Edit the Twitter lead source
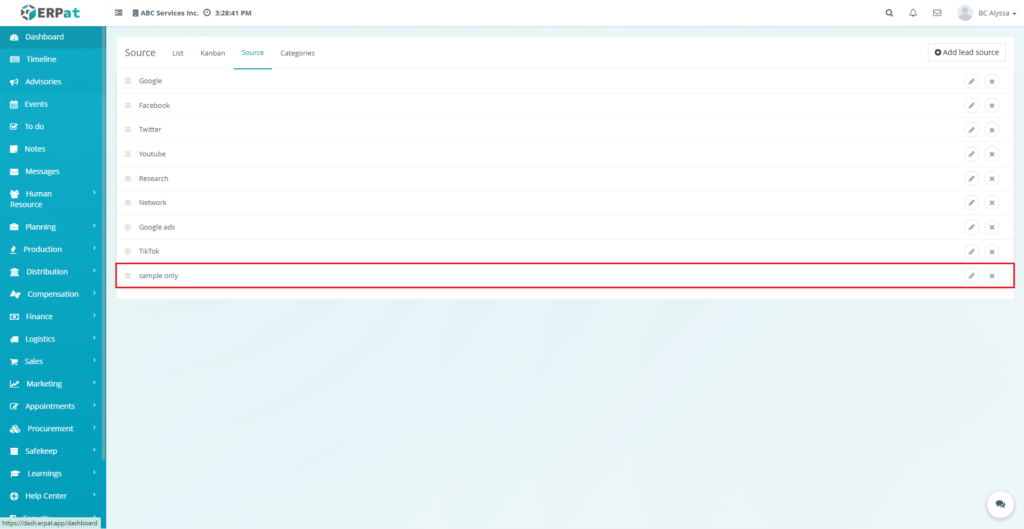Viewport: 1024px width, 529px height. (972, 130)
